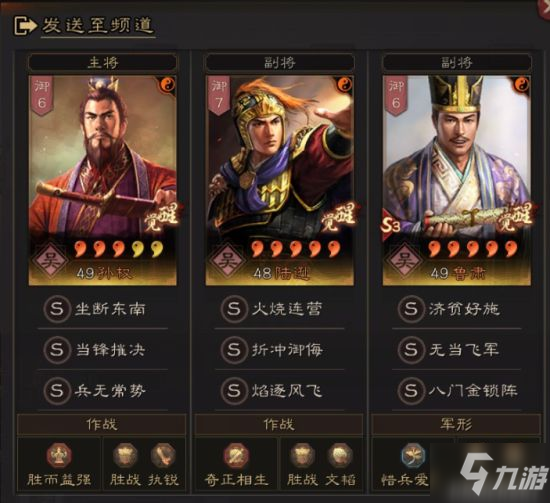The width and height of the screenshot is (550, 503).
Task: Click the yin-yang icon on 鲁肃's card
Action: 522,85
